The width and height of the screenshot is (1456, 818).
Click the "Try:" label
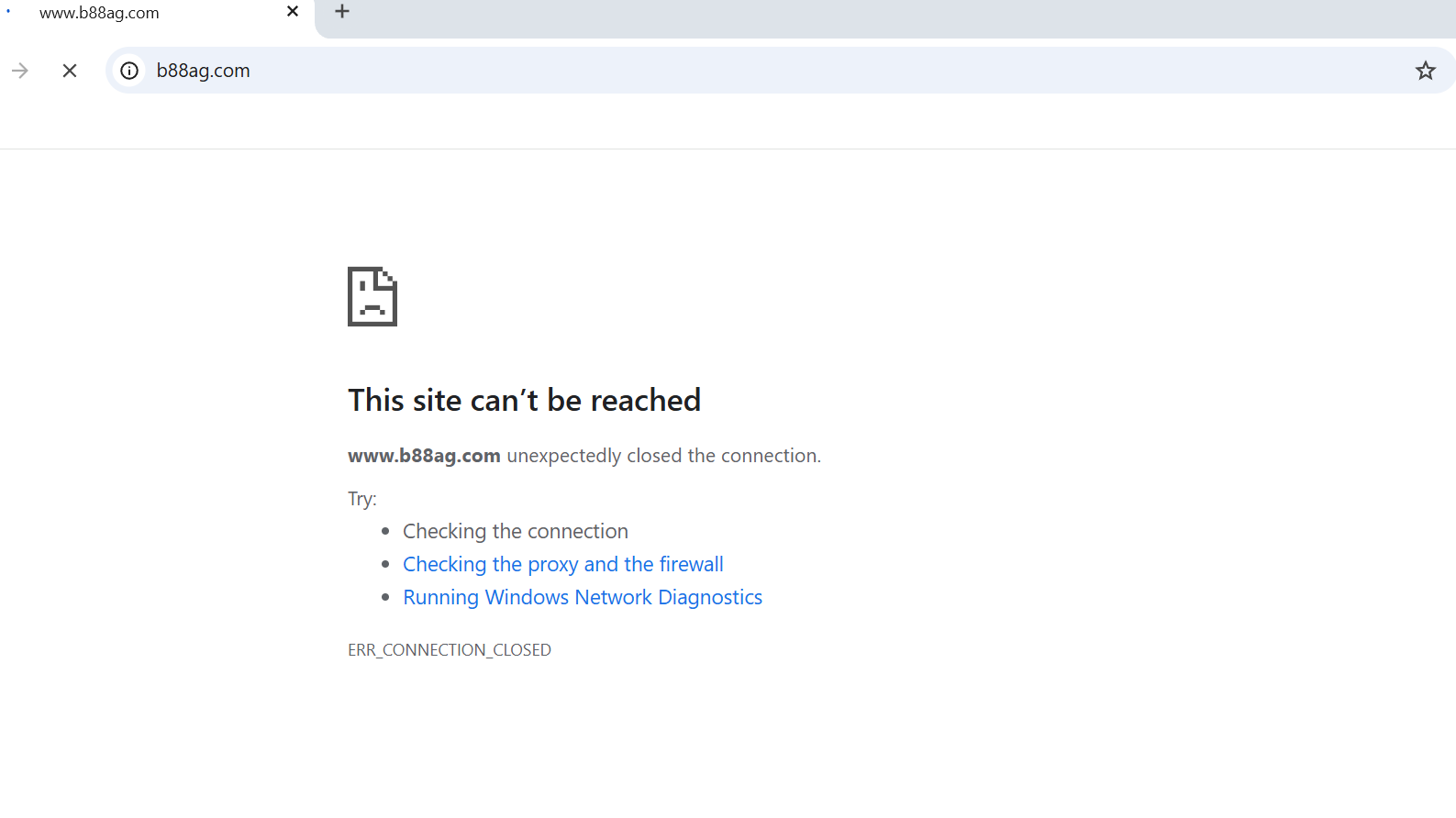point(361,499)
